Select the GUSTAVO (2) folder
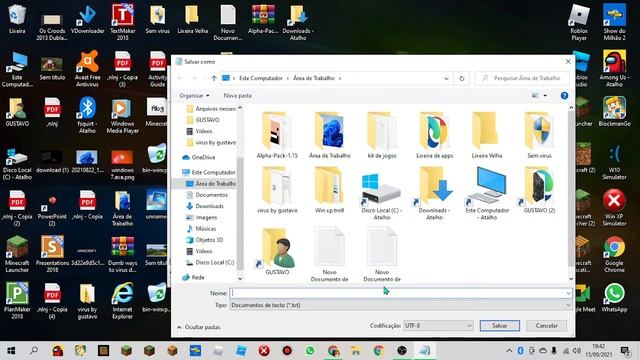 click(x=539, y=190)
